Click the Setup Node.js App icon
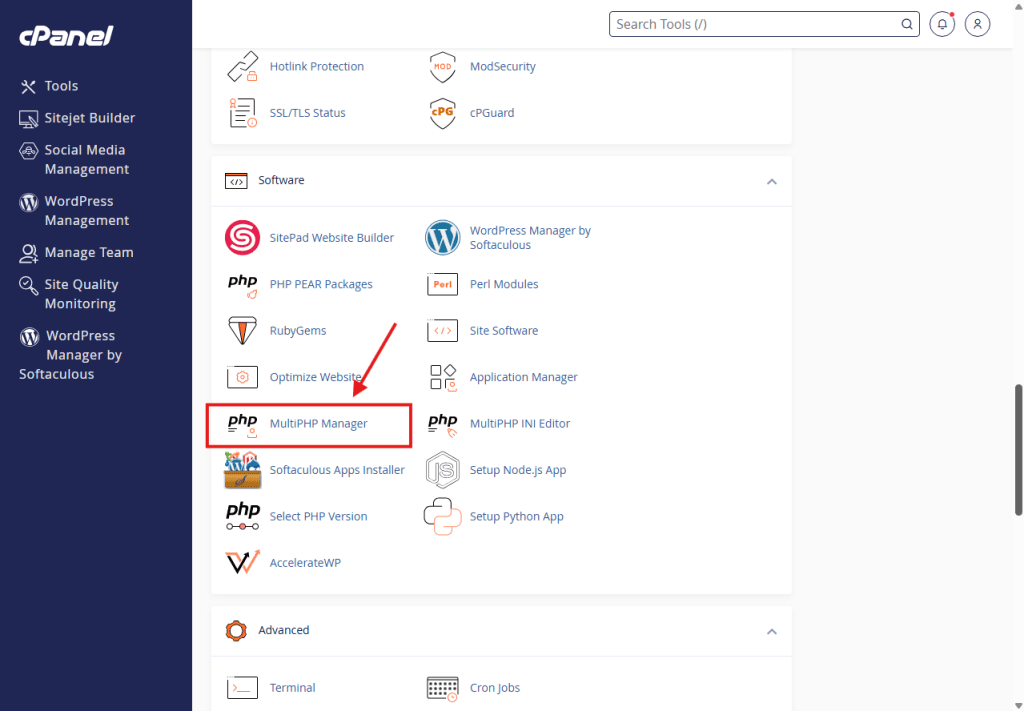 442,470
